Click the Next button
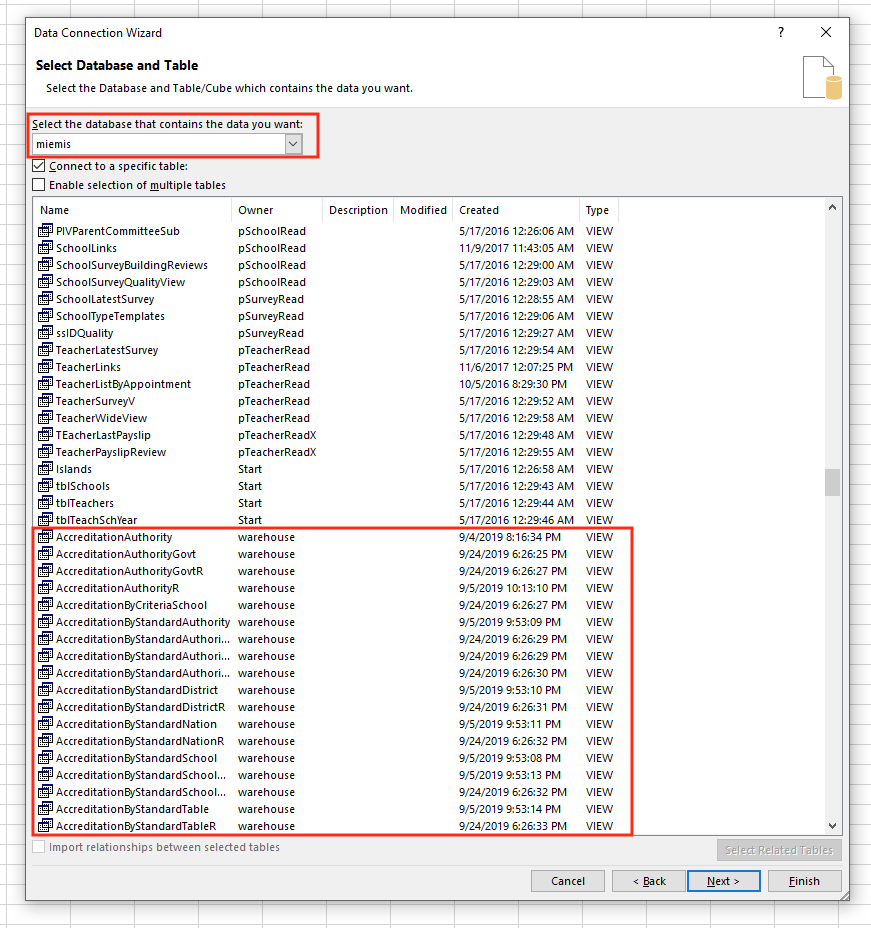871x928 pixels. pos(723,881)
